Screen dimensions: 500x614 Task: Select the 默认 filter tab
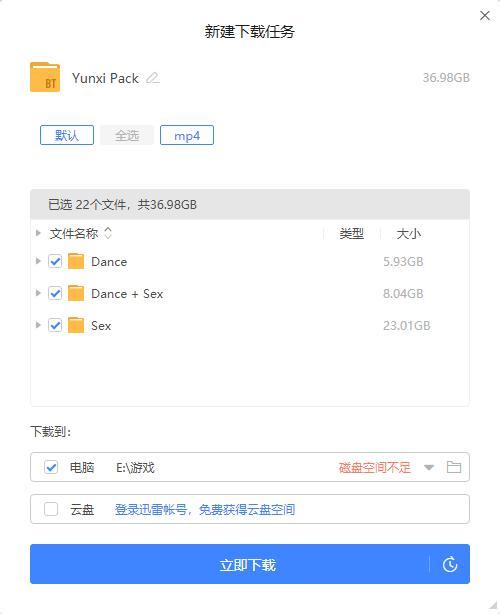click(x=67, y=135)
